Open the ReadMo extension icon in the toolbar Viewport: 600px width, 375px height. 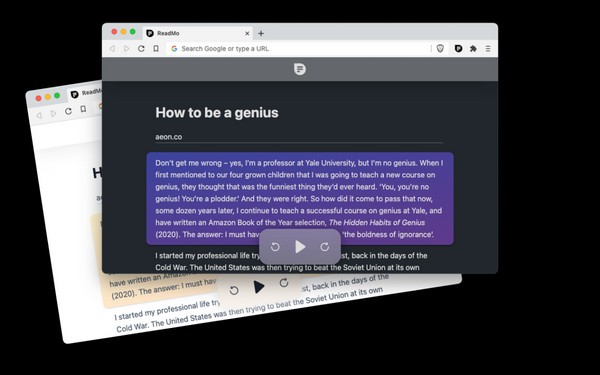point(458,49)
